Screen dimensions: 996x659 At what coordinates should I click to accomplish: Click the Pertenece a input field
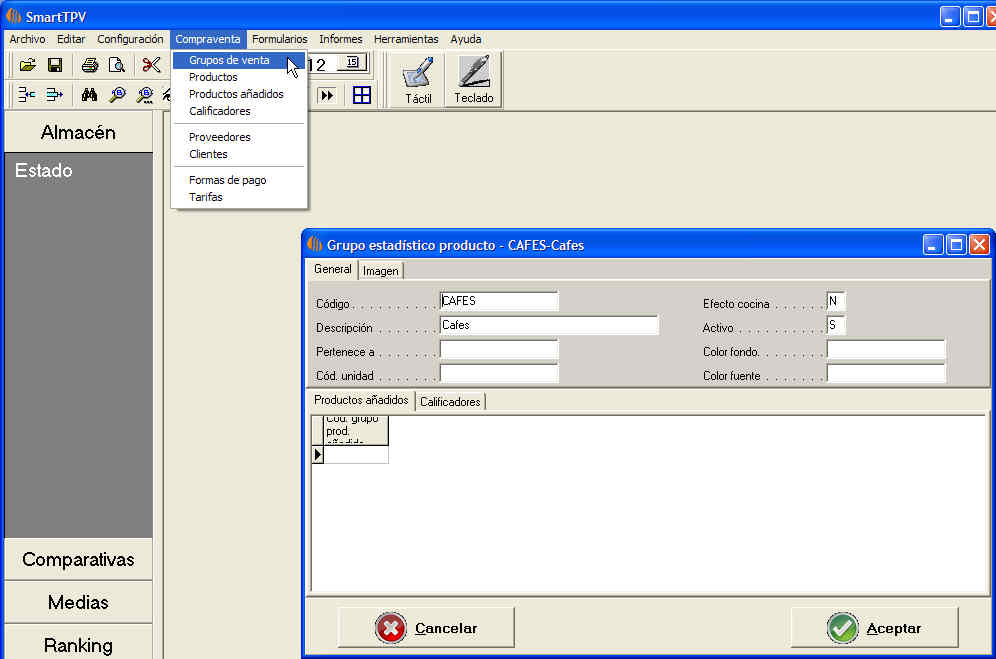pos(499,350)
